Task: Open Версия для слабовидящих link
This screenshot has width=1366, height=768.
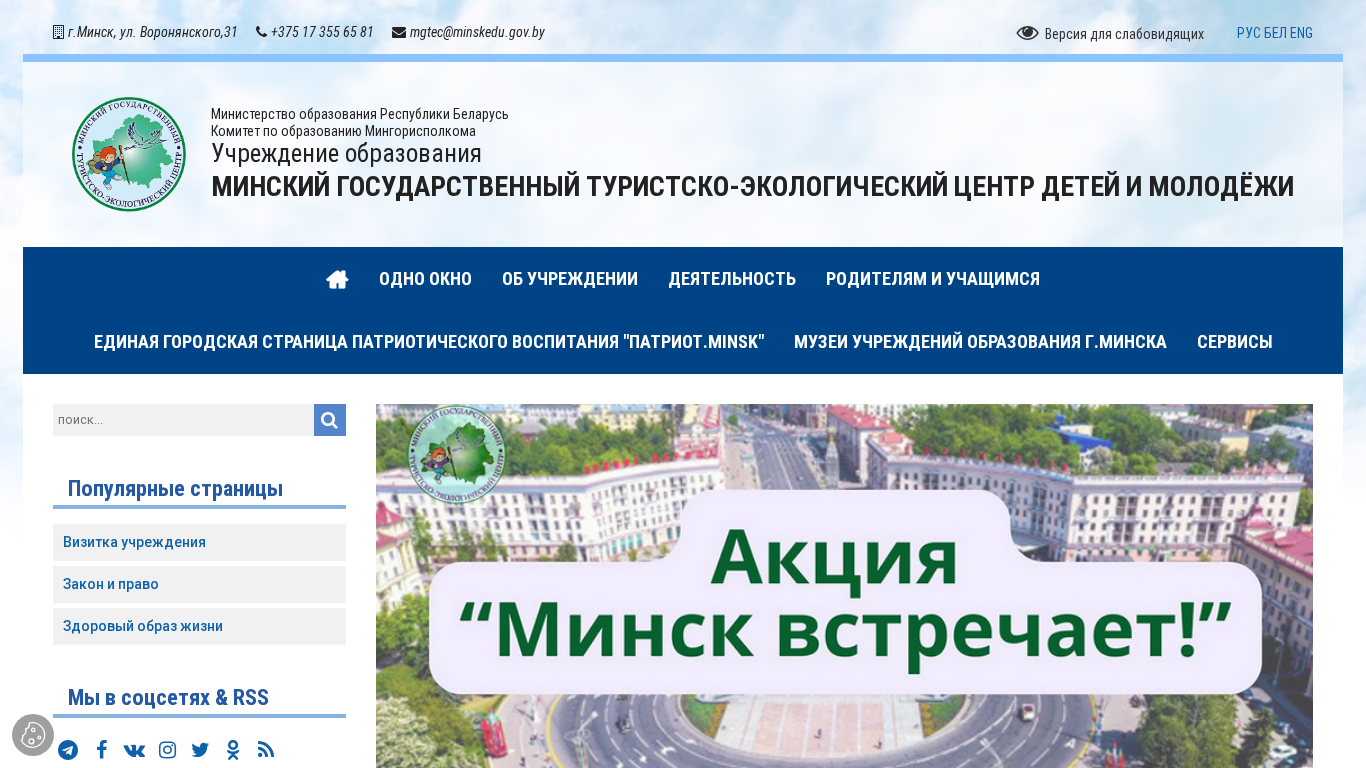Action: pyautogui.click(x=1124, y=34)
